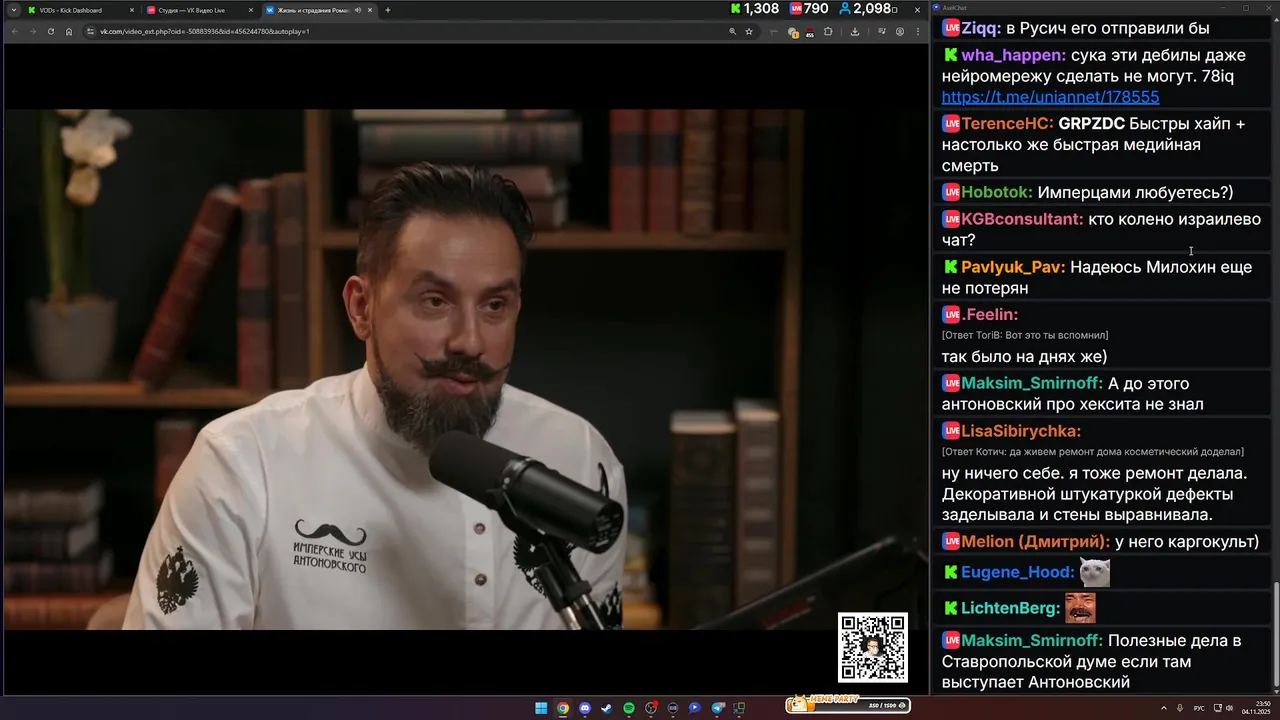The image size is (1280, 720).
Task: Open the extension with 455 badge
Action: coord(809,32)
